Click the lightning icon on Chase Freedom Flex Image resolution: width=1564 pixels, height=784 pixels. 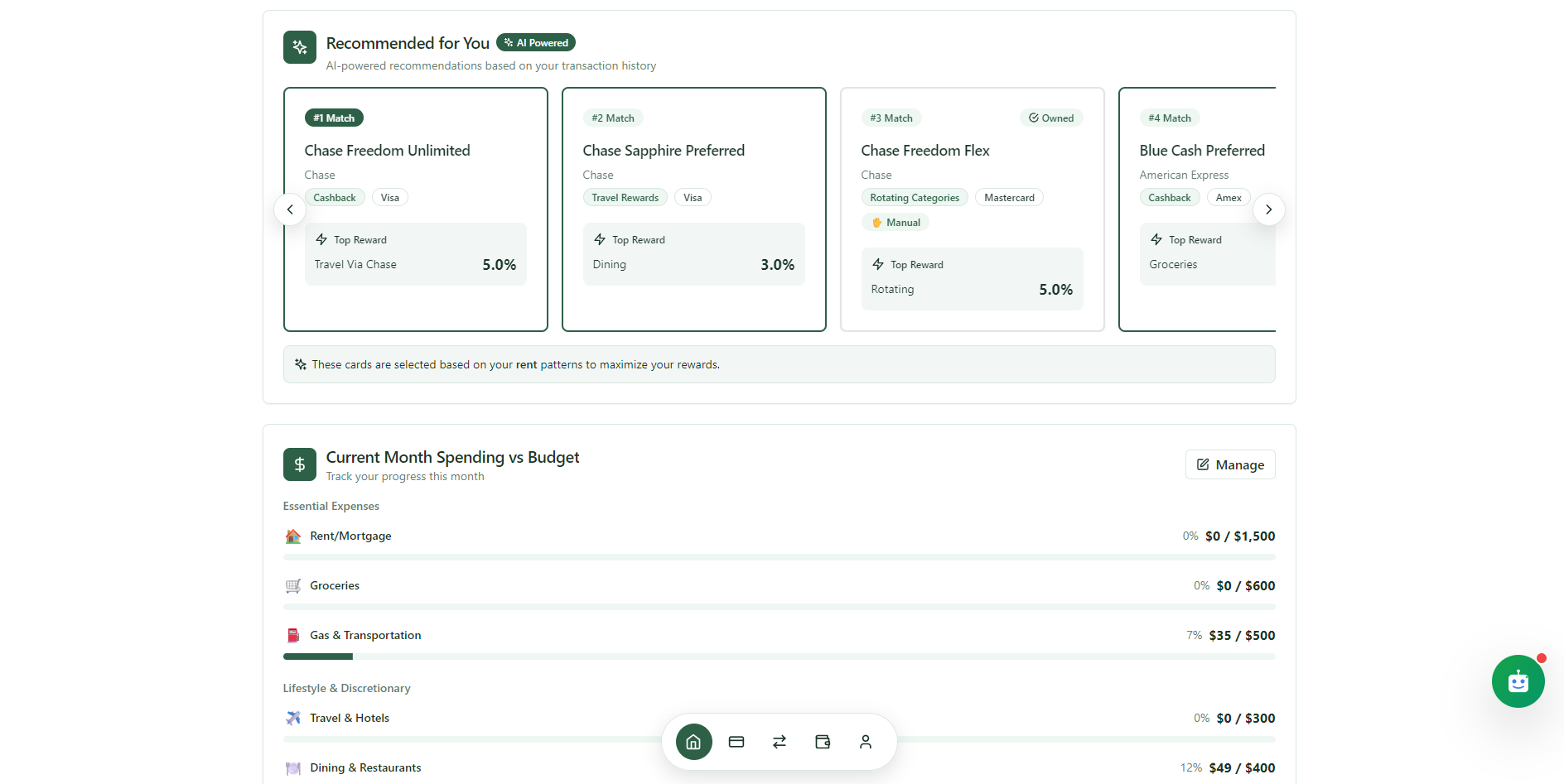(x=878, y=264)
